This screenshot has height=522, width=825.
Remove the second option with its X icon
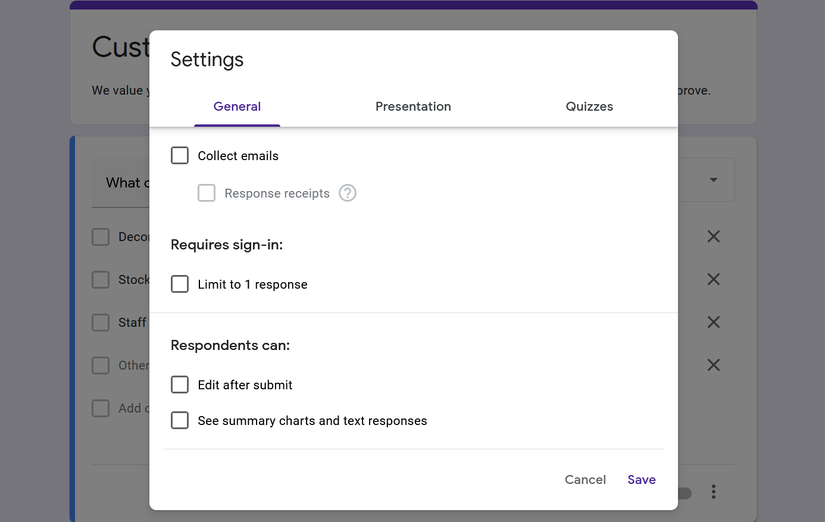(x=713, y=280)
